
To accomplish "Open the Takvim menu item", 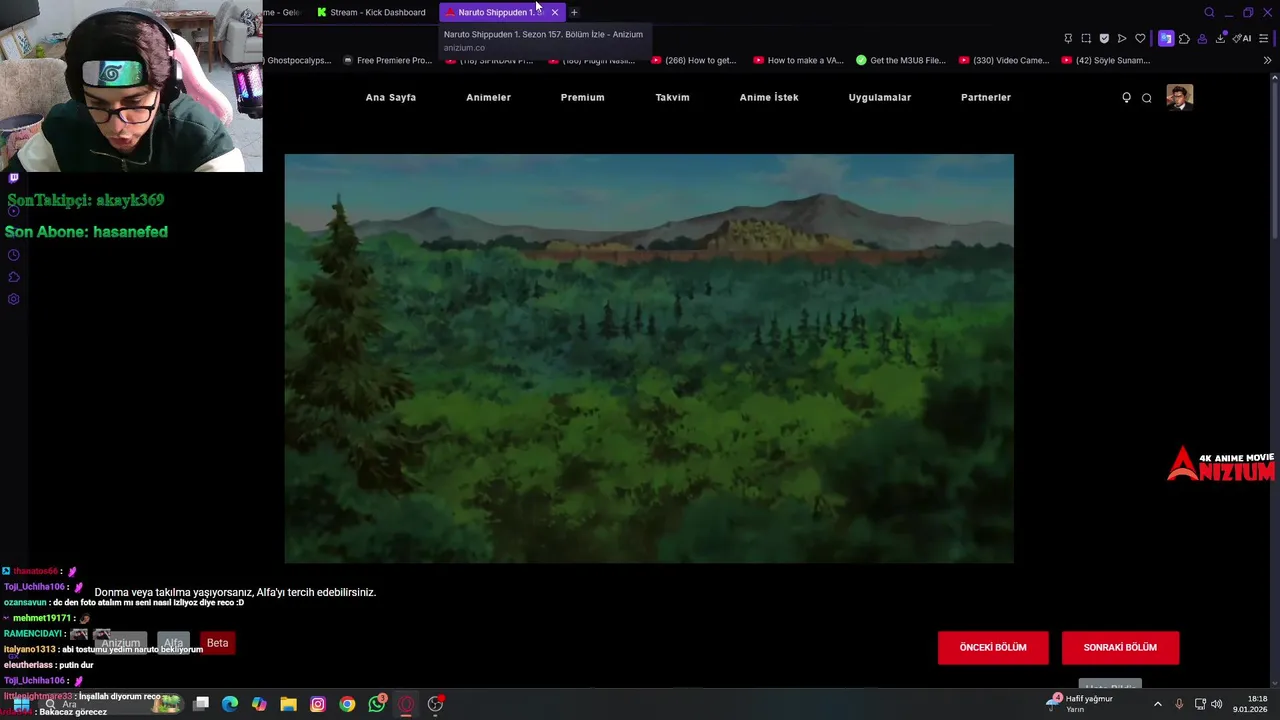I will click(x=672, y=97).
